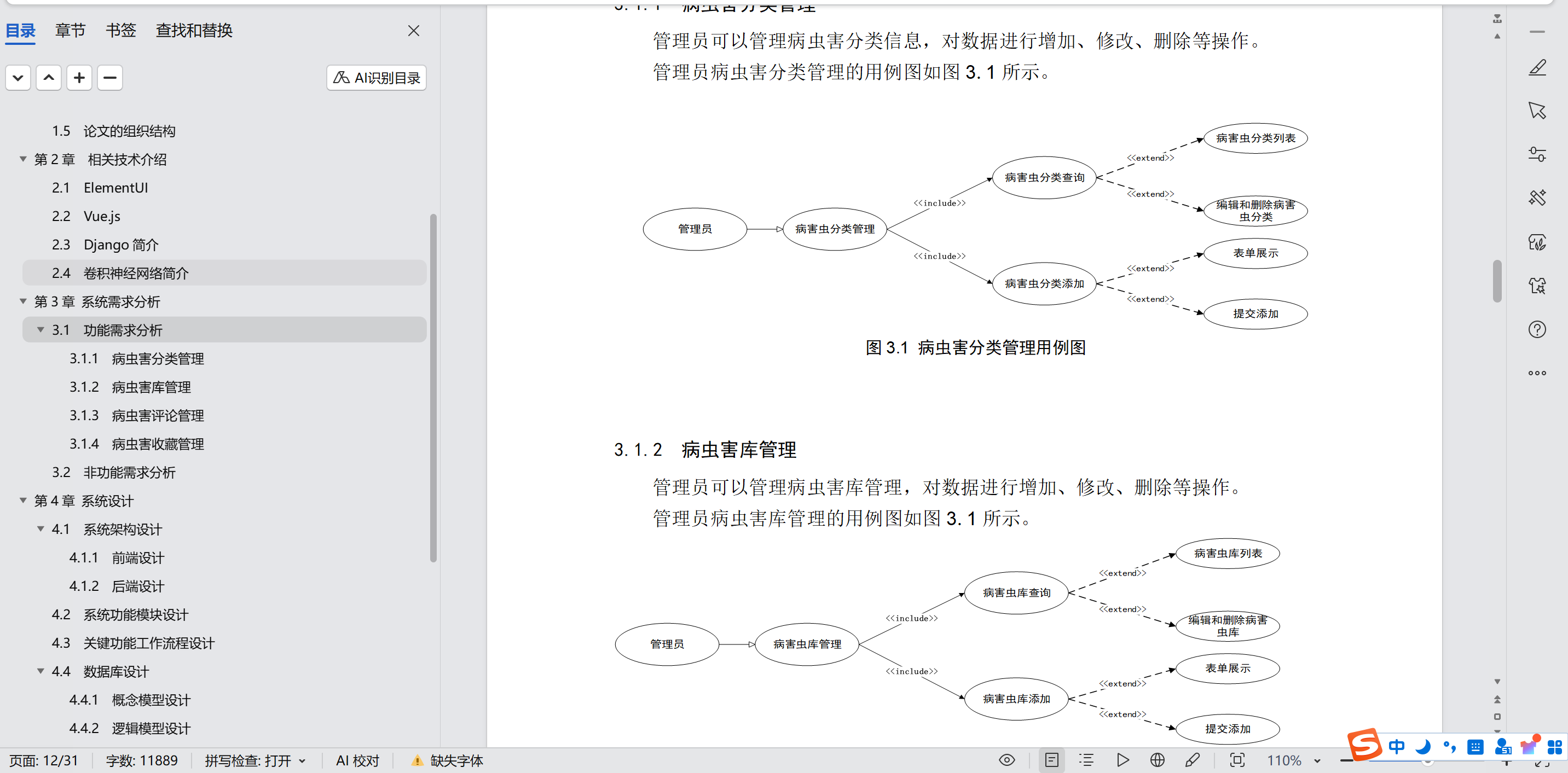The height and width of the screenshot is (773, 1568).
Task: Open the Sogou skin shirt icon
Action: [1529, 746]
